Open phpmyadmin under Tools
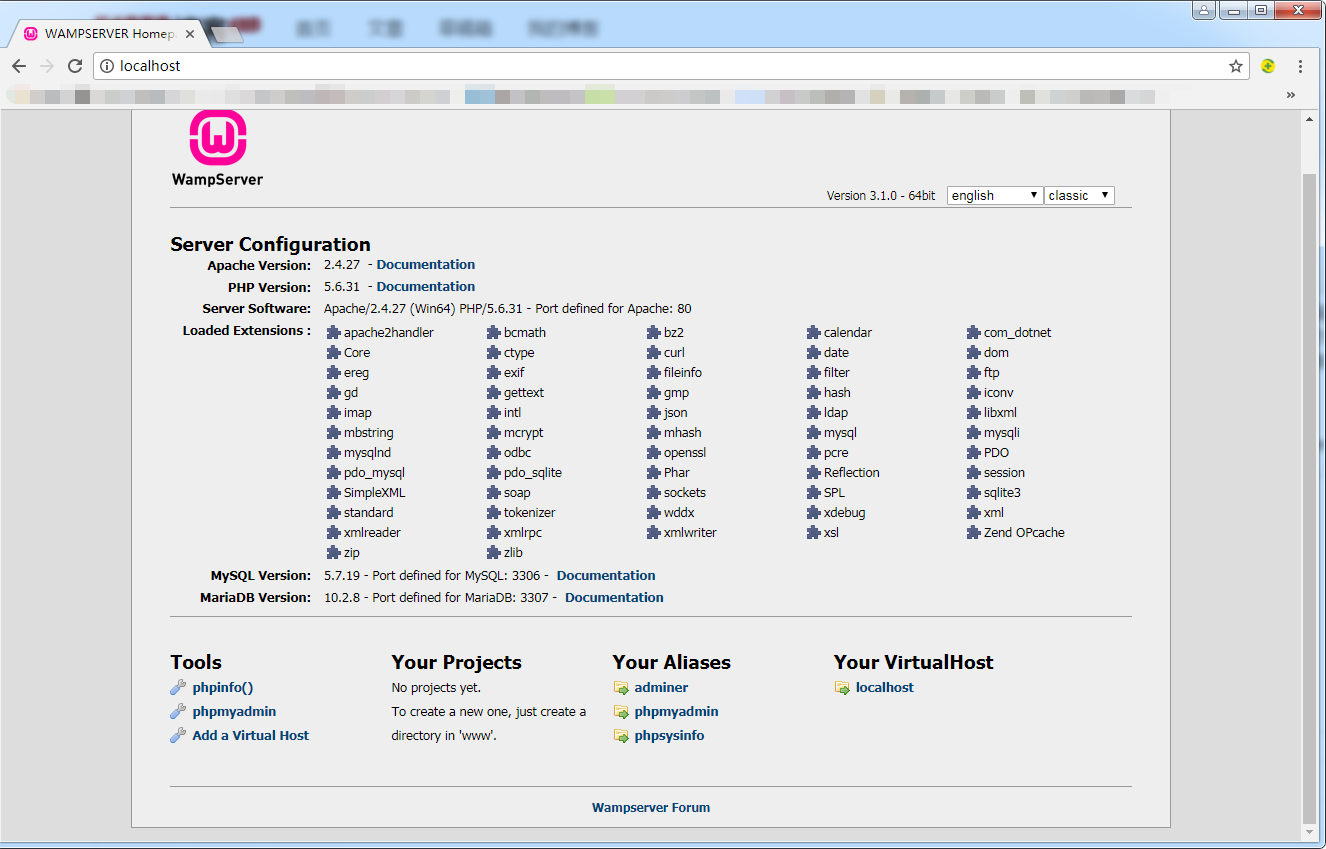Screen dimensions: 1326x849 [234, 711]
